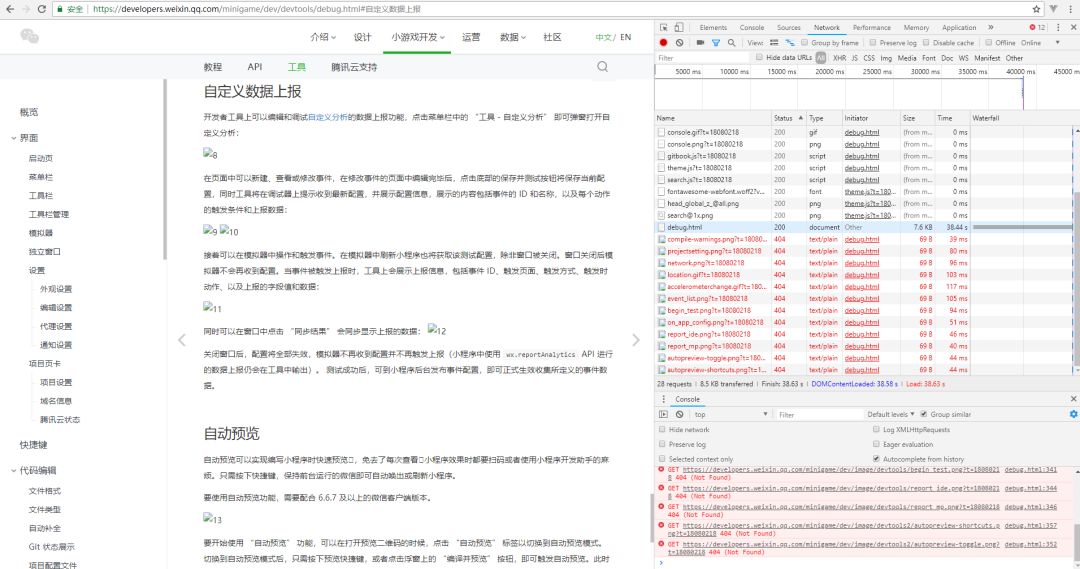Uncheck Group similar in the console
This screenshot has height=569, width=1080.
coord(924,414)
